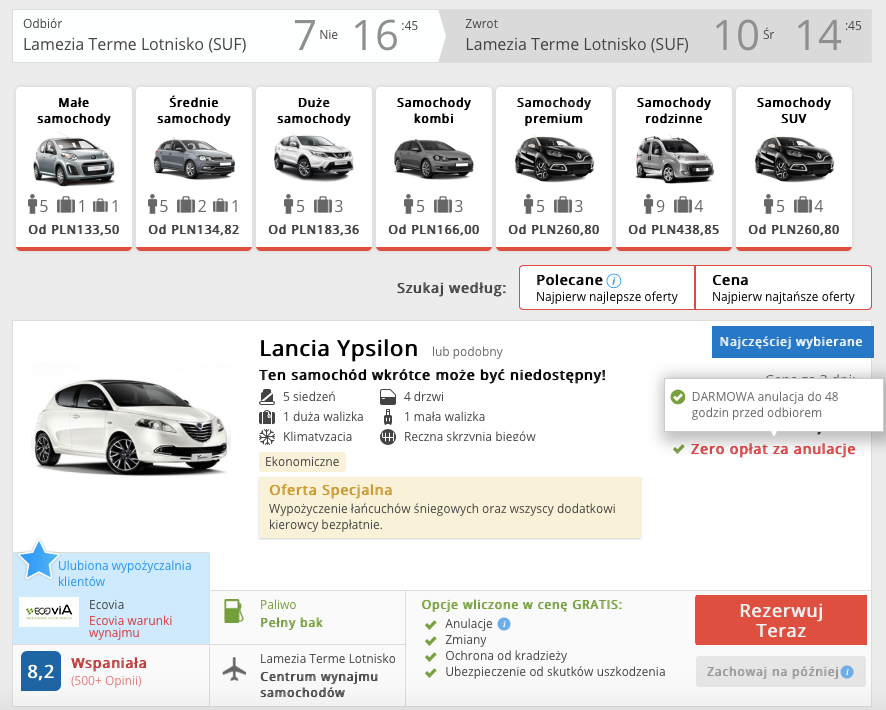886x710 pixels.
Task: Select the Samochody SUV category
Action: coord(793,168)
